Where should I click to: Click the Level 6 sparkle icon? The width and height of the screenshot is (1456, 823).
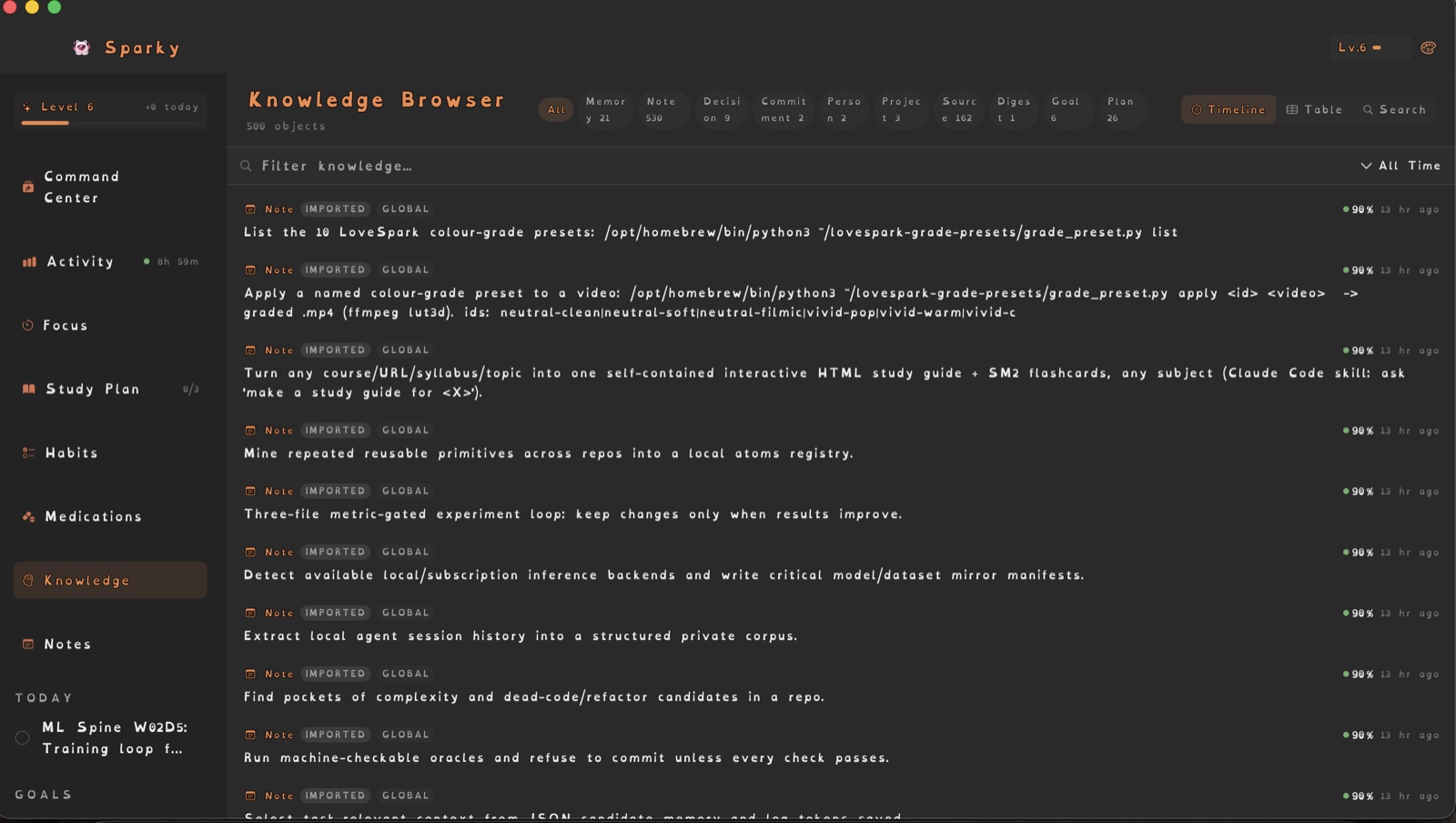(x=27, y=107)
